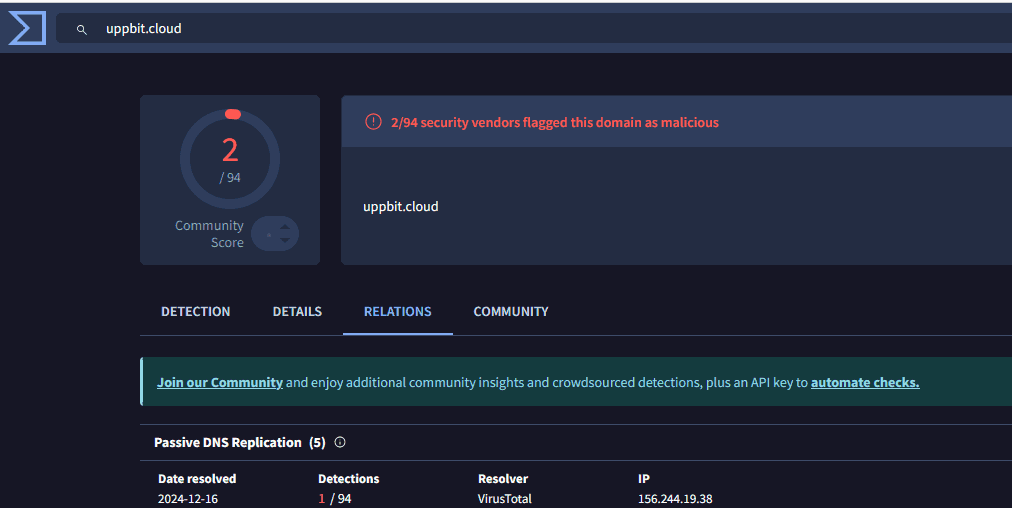This screenshot has height=508, width=1012.
Task: Click the red malicious warning alert icon
Action: point(373,122)
